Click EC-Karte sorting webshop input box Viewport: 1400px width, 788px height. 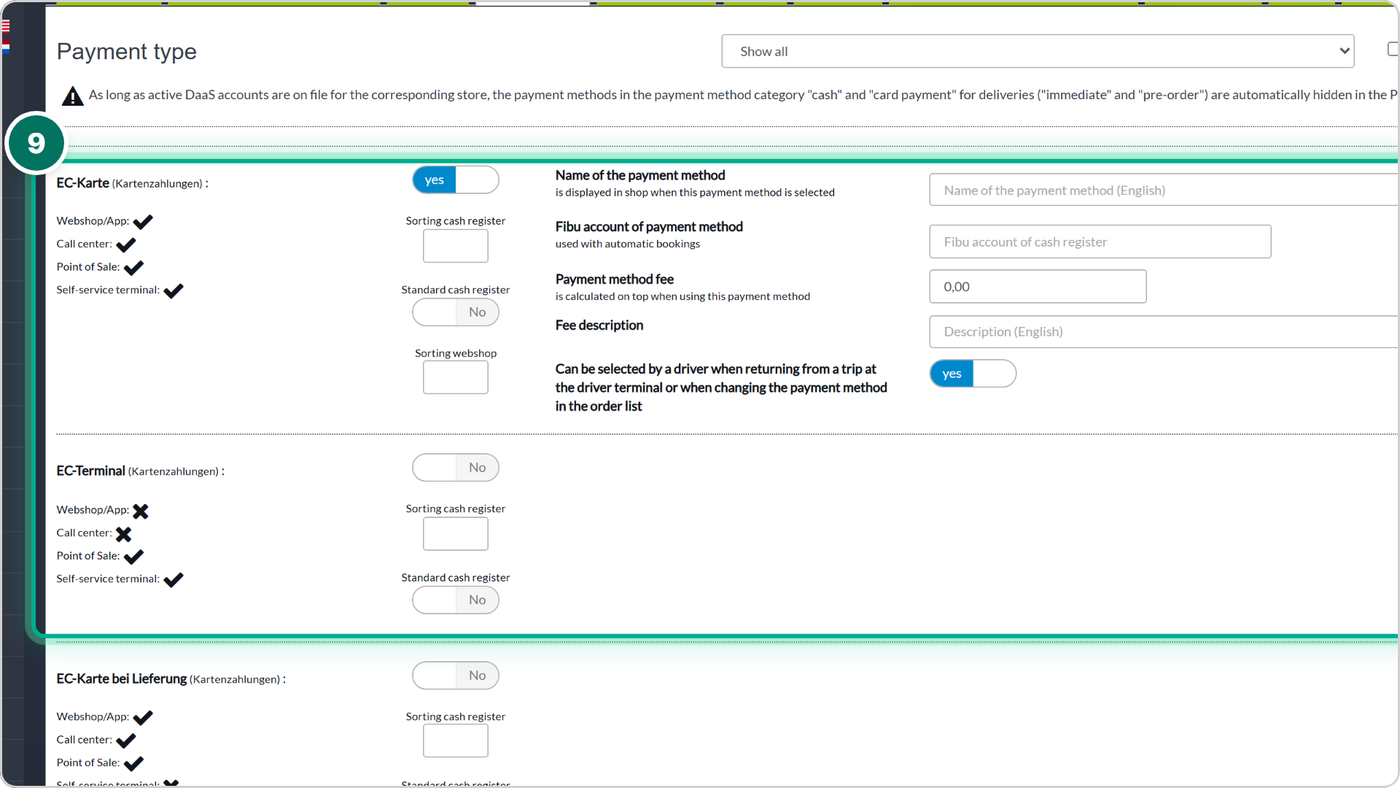coord(455,377)
